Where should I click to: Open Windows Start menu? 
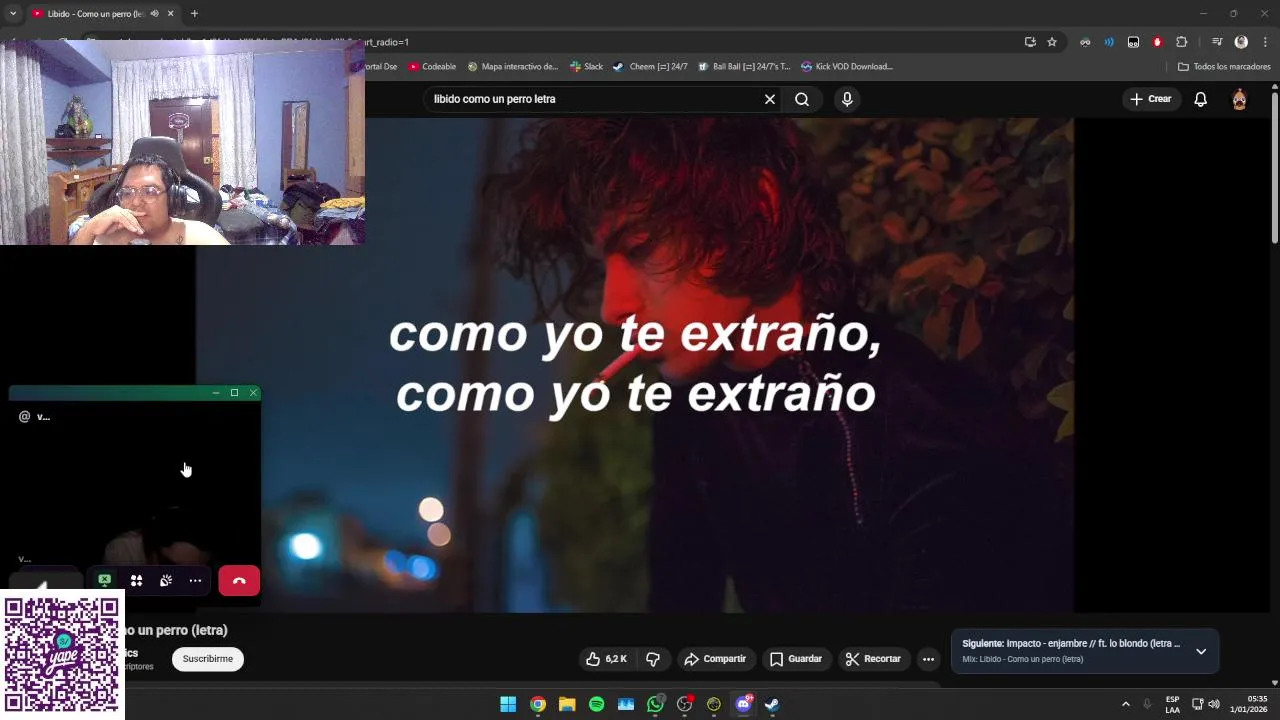pos(508,704)
